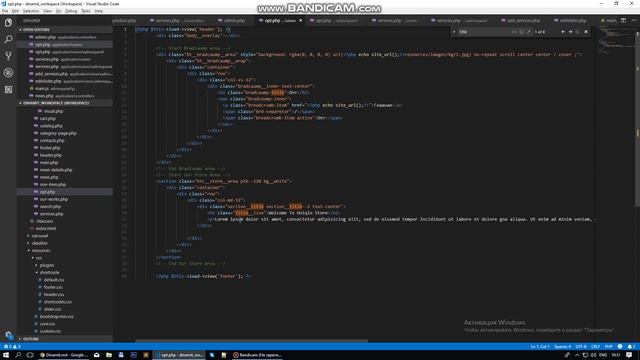This screenshot has height=360, width=640.
Task: Toggle Match Case in the find widget
Action: point(514,32)
